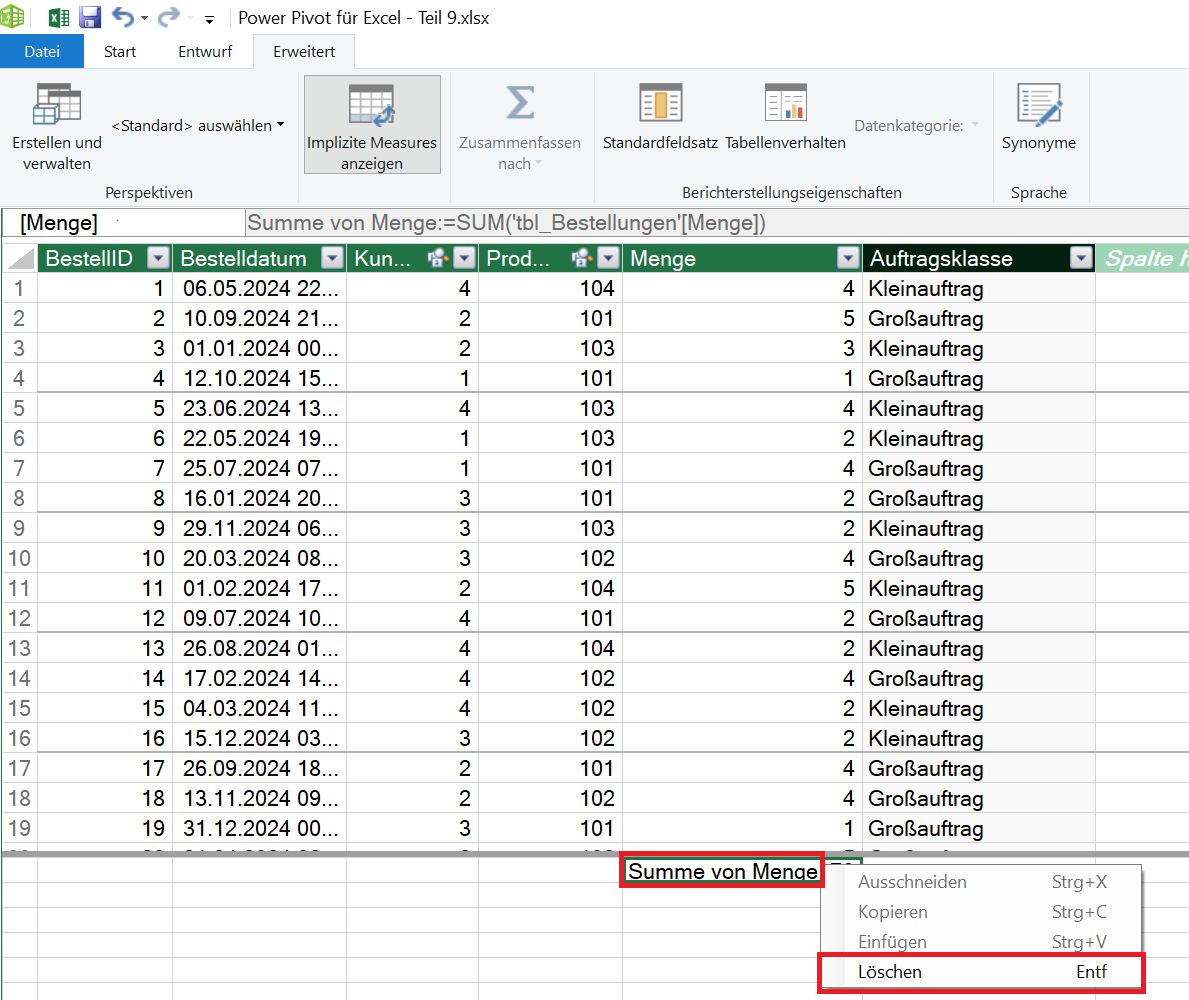Click date cell 09.07.2024 10...

(260, 618)
